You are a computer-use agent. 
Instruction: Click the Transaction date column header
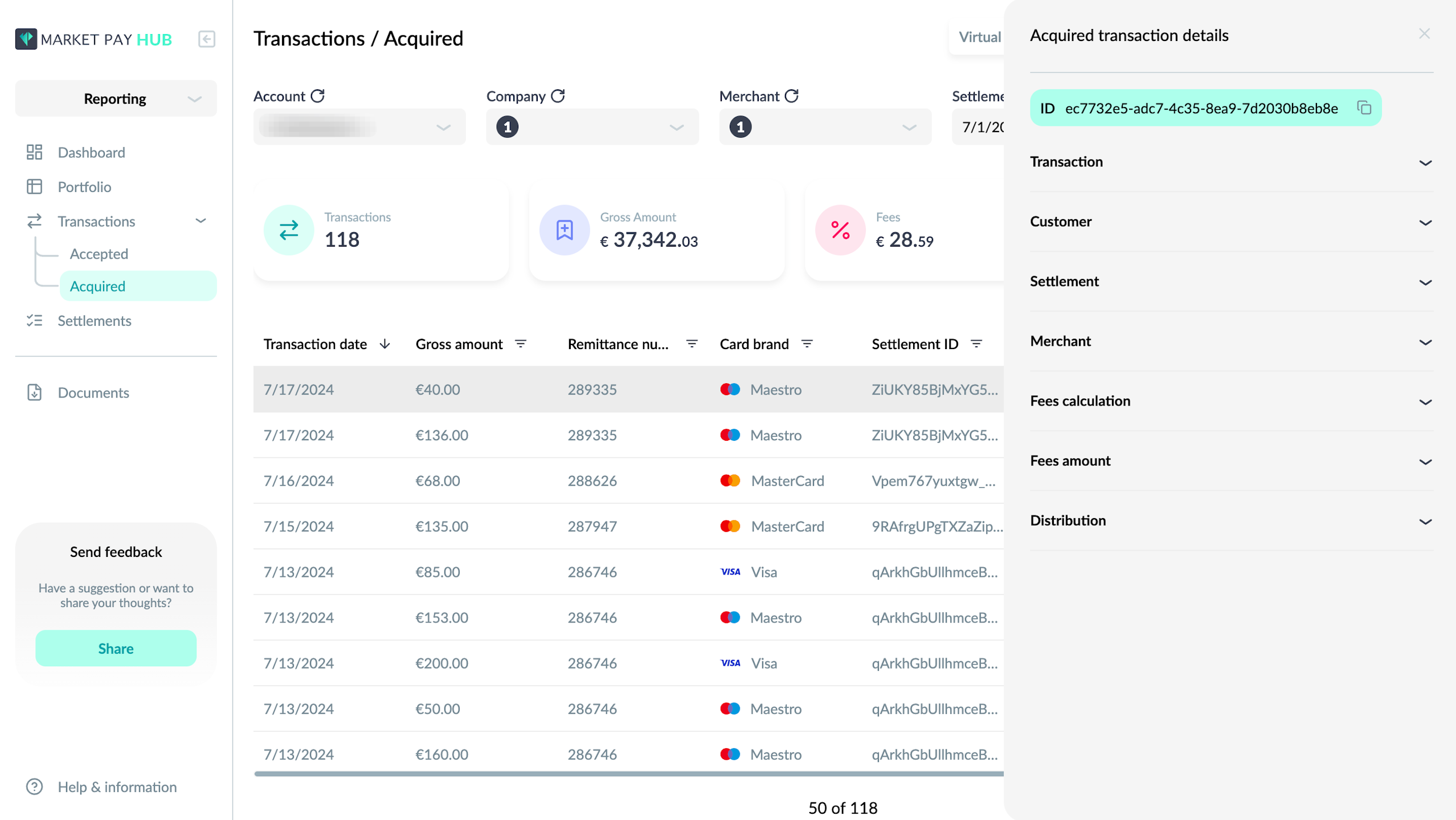tap(315, 344)
